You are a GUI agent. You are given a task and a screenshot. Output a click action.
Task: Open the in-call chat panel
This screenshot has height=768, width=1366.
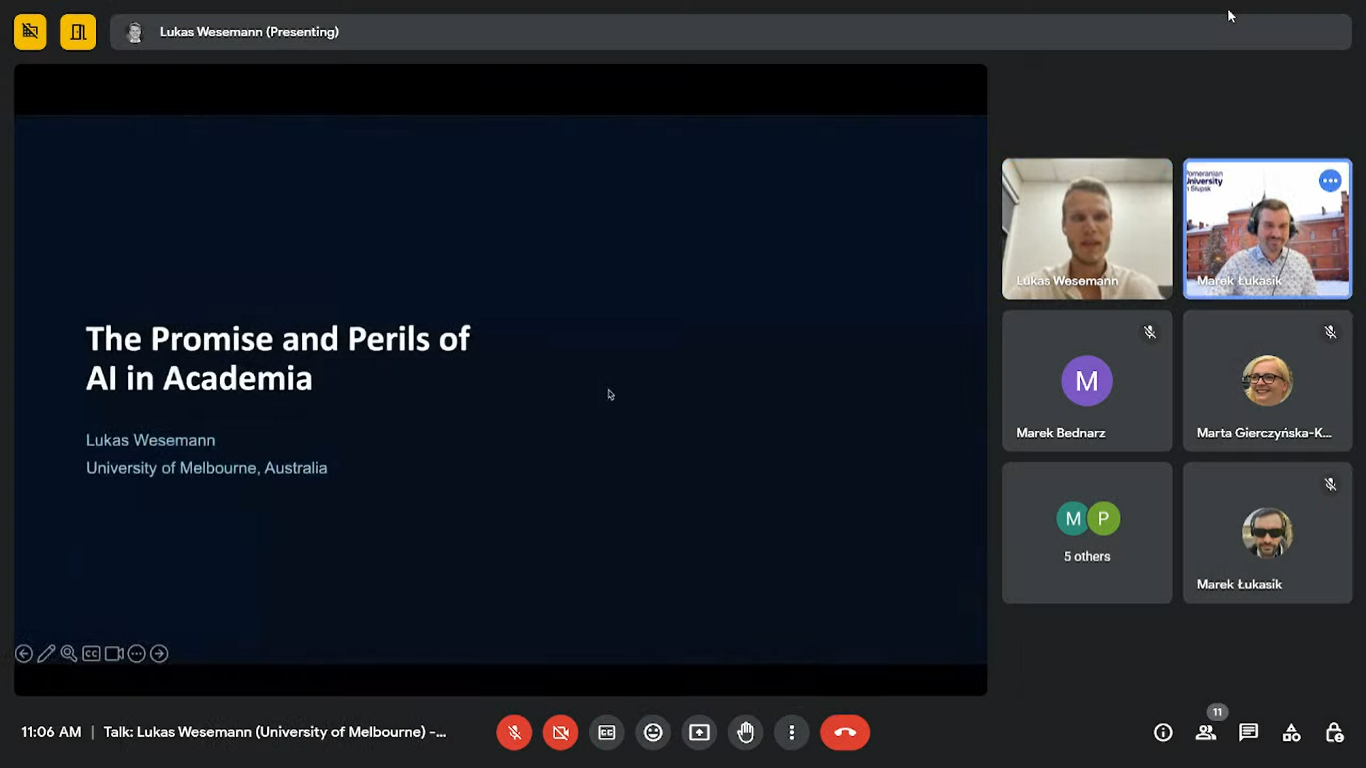(1248, 733)
